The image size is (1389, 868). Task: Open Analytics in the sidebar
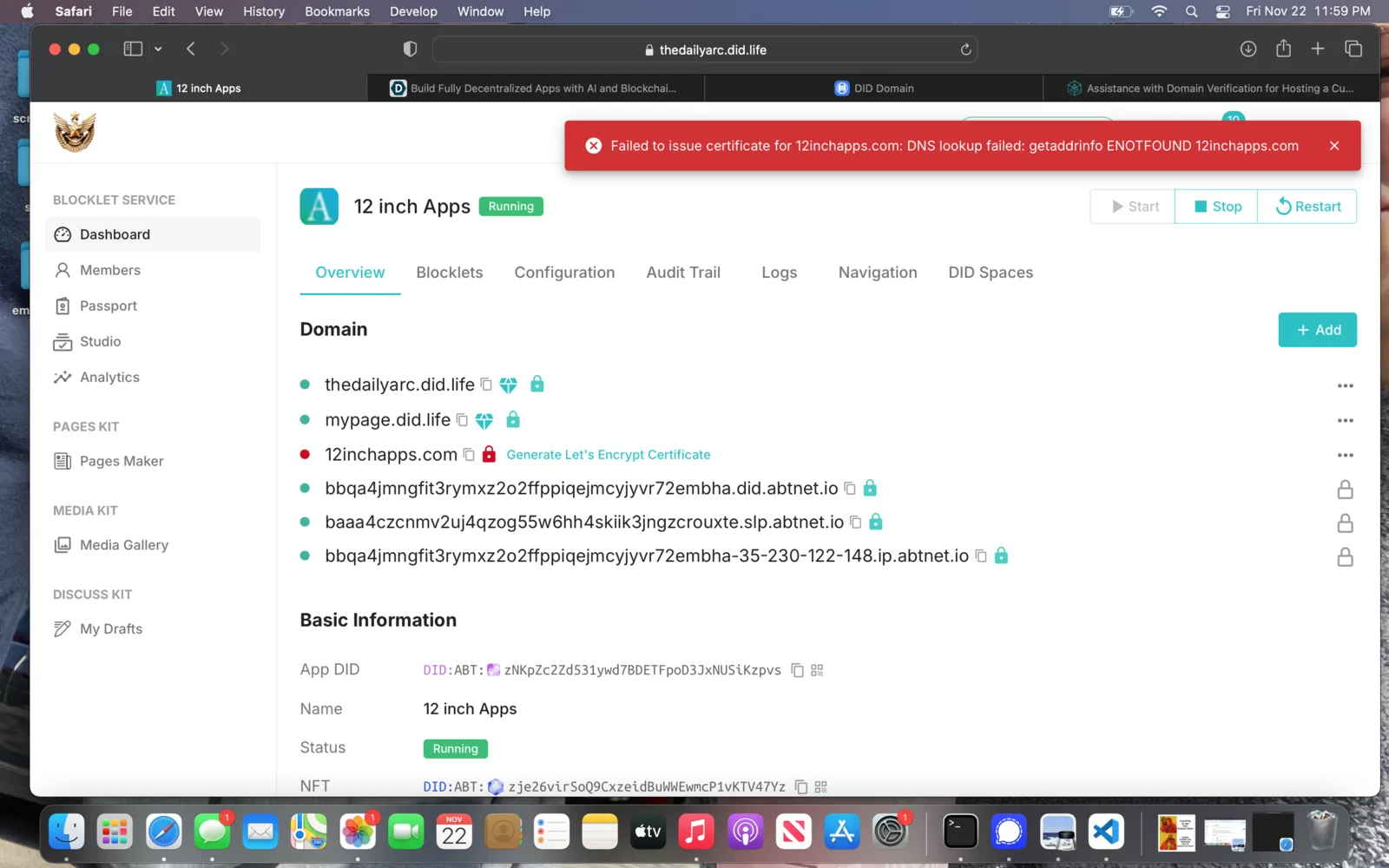(153, 377)
